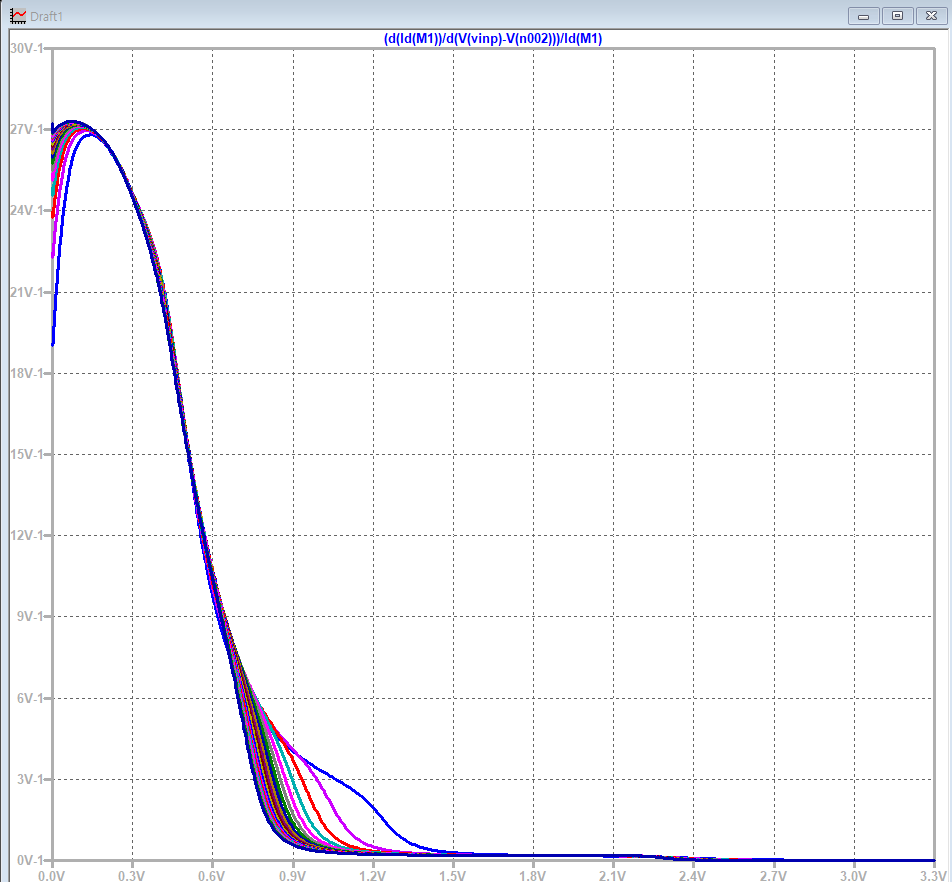Click the 30V-1 vertical axis label
Image resolution: width=952 pixels, height=882 pixels.
(x=27, y=48)
